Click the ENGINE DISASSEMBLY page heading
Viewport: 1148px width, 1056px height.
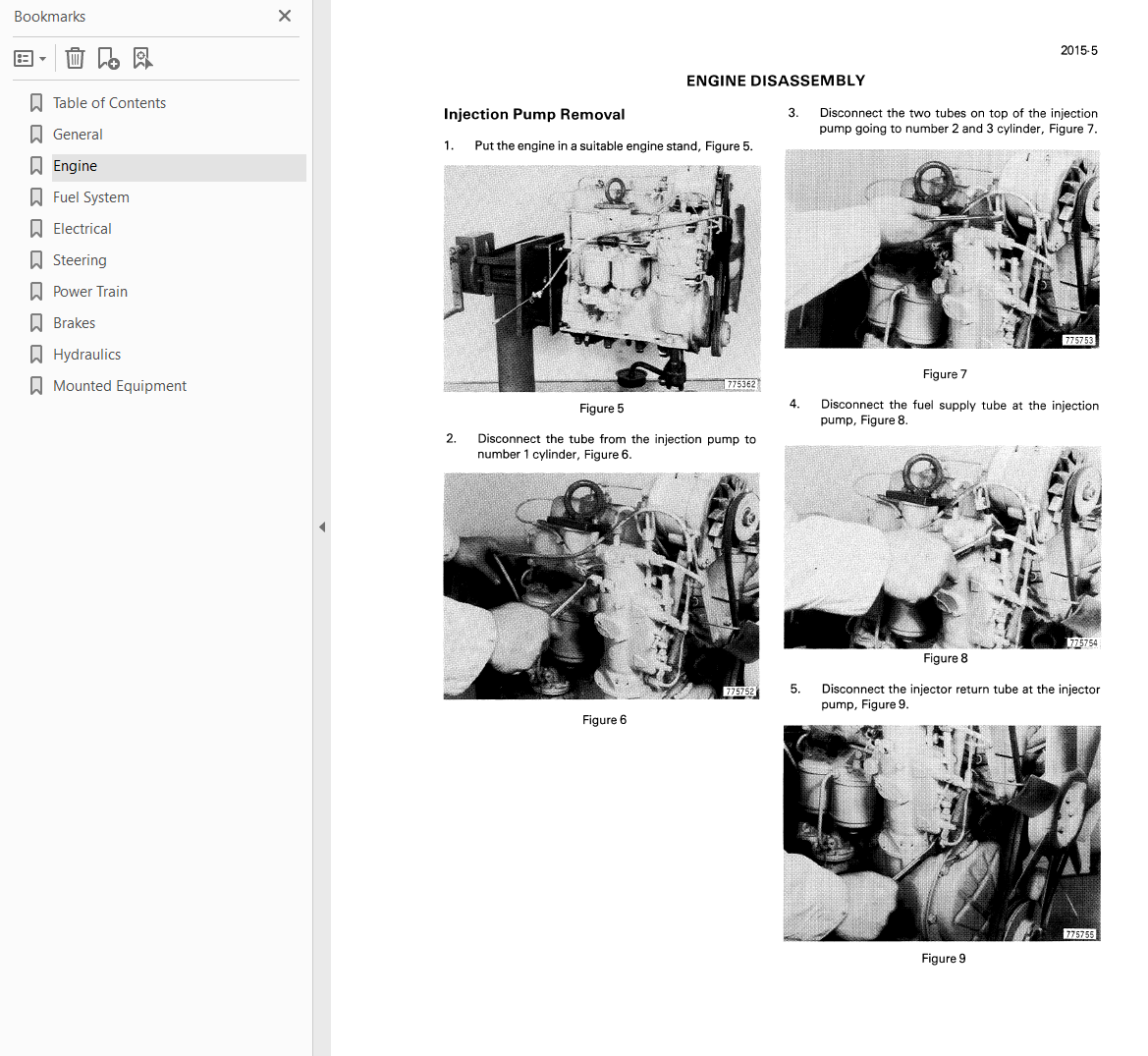[x=776, y=81]
